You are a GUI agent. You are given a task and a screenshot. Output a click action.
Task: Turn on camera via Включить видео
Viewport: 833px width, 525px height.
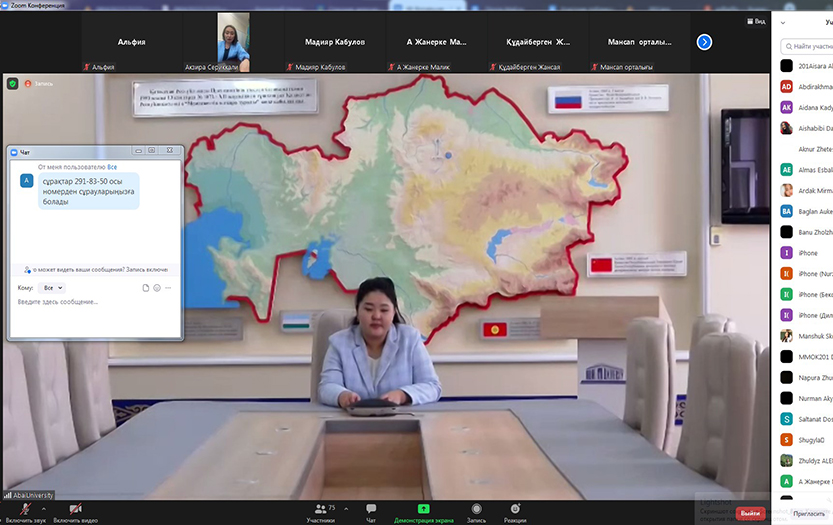point(74,509)
